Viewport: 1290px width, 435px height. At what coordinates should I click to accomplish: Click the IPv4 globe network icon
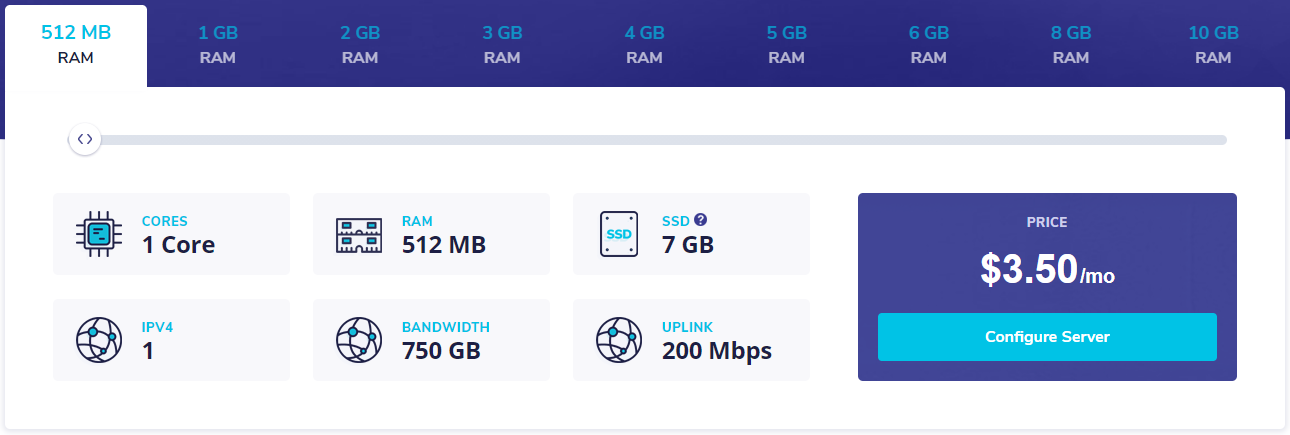[98, 340]
